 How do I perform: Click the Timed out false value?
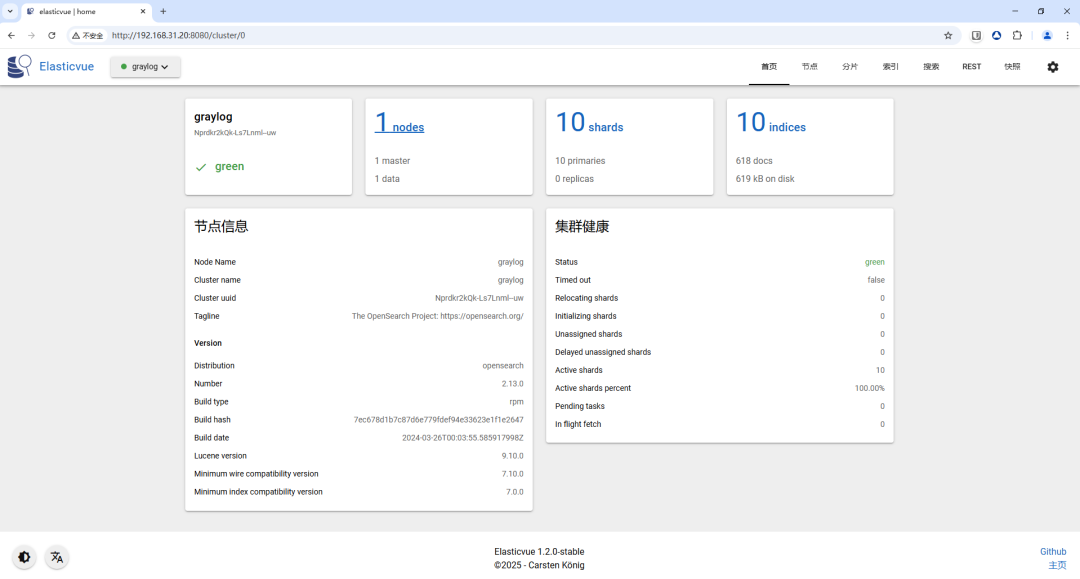876,280
